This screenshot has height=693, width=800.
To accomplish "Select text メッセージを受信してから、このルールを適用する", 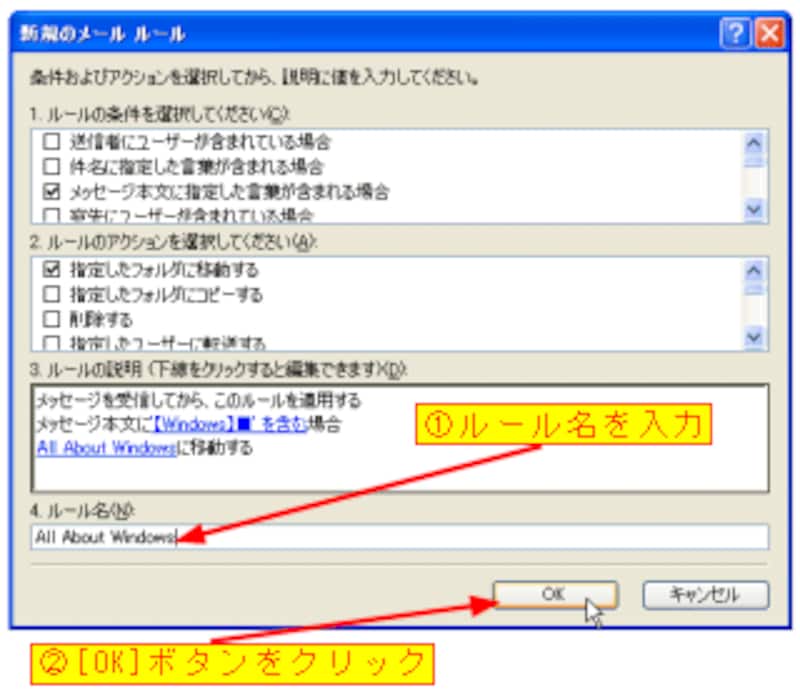I will pos(198,401).
